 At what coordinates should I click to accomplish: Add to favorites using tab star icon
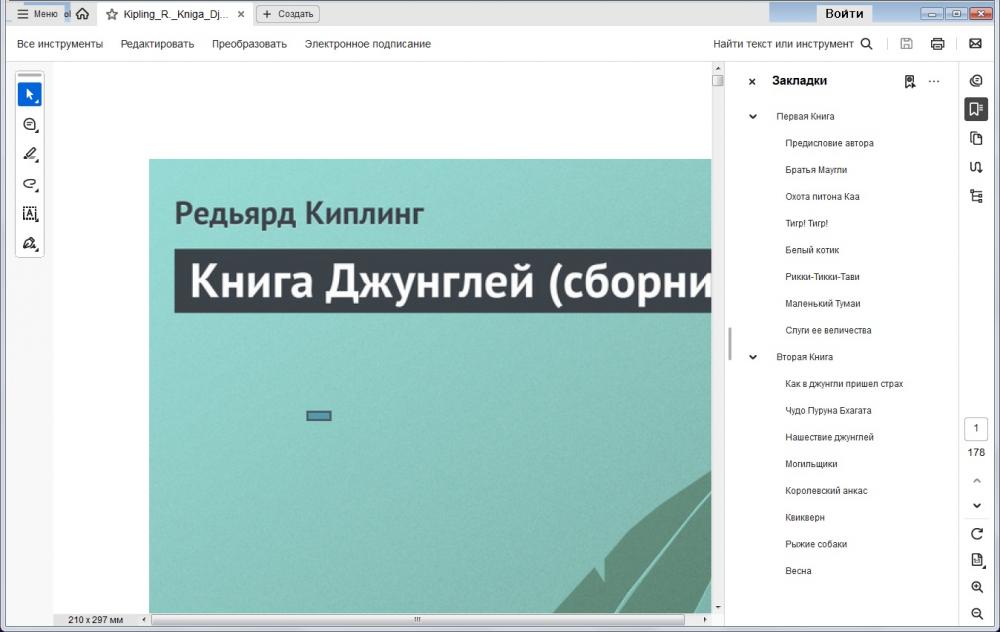[x=112, y=14]
